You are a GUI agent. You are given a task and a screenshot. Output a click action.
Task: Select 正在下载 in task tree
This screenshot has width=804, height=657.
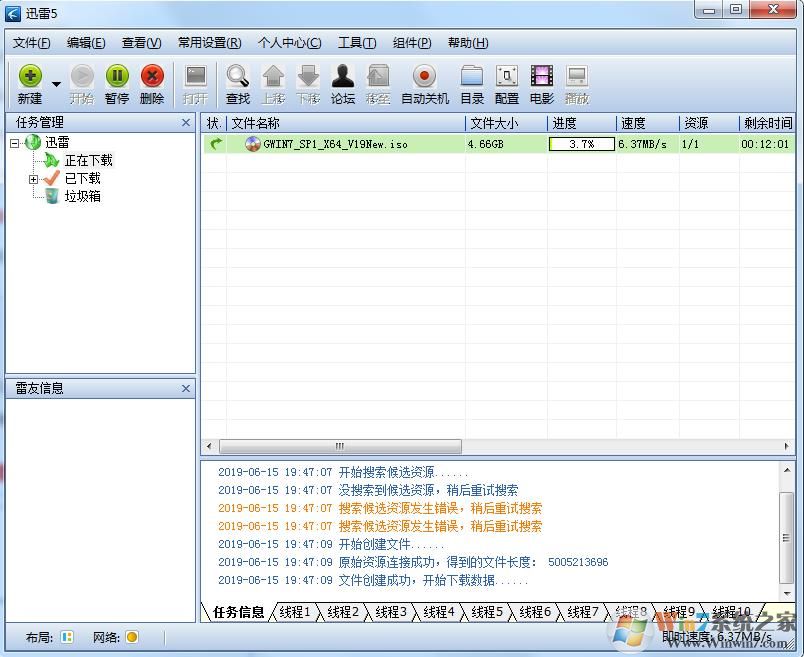pos(88,161)
